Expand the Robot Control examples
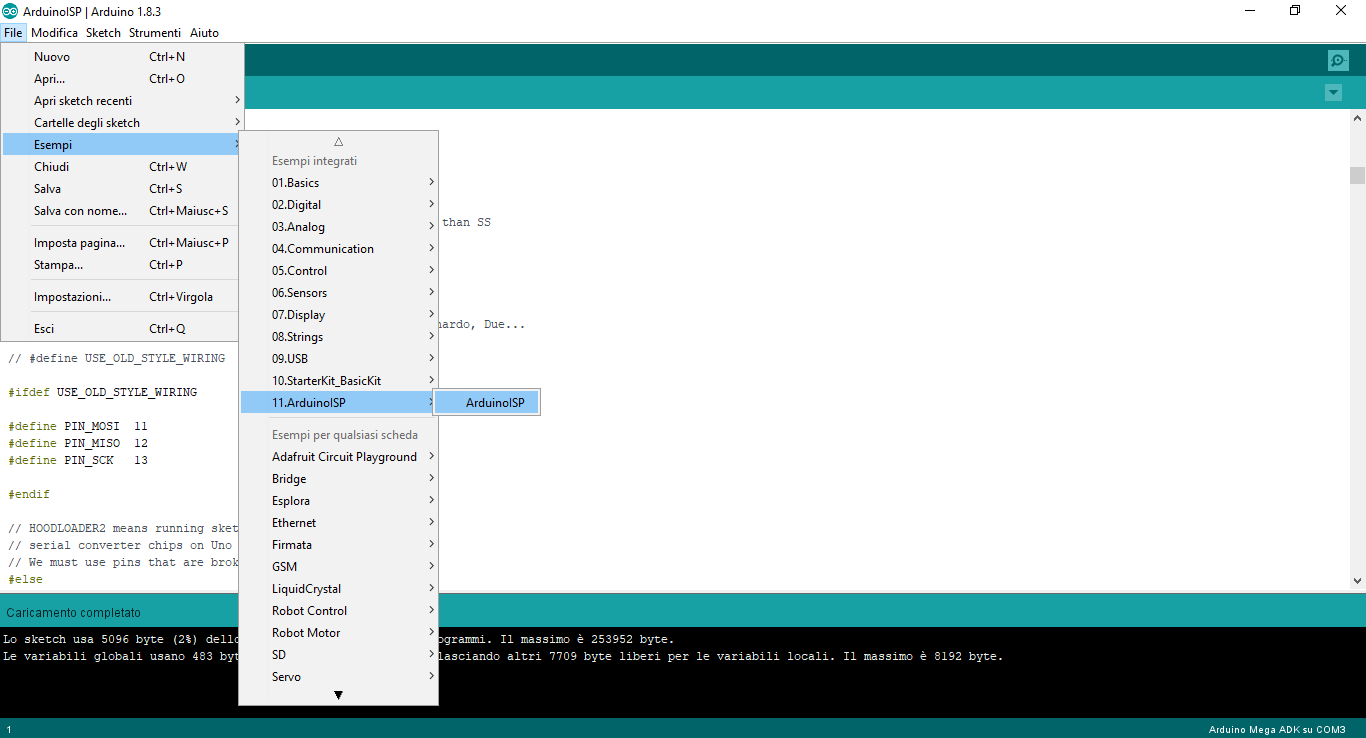 (x=338, y=611)
